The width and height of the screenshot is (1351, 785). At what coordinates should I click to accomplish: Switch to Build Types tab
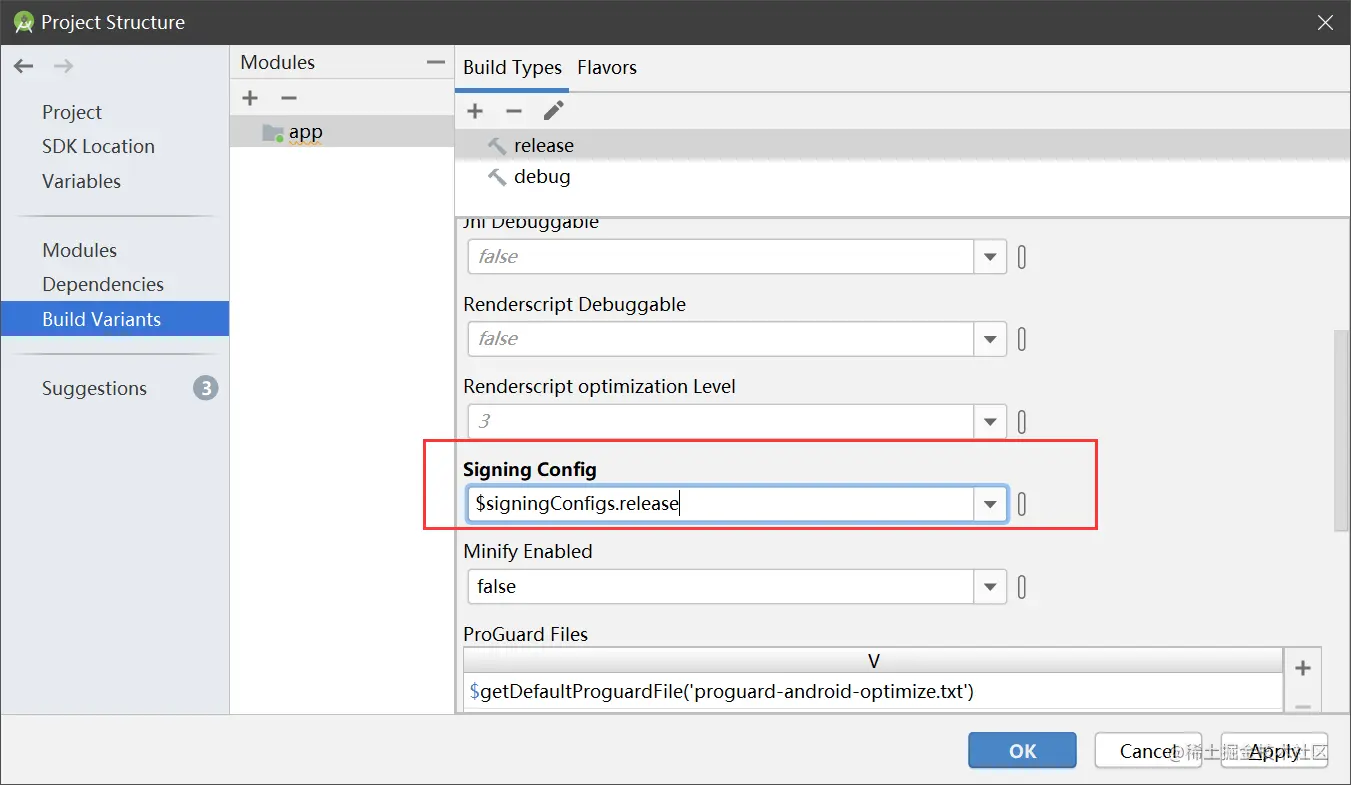[512, 68]
